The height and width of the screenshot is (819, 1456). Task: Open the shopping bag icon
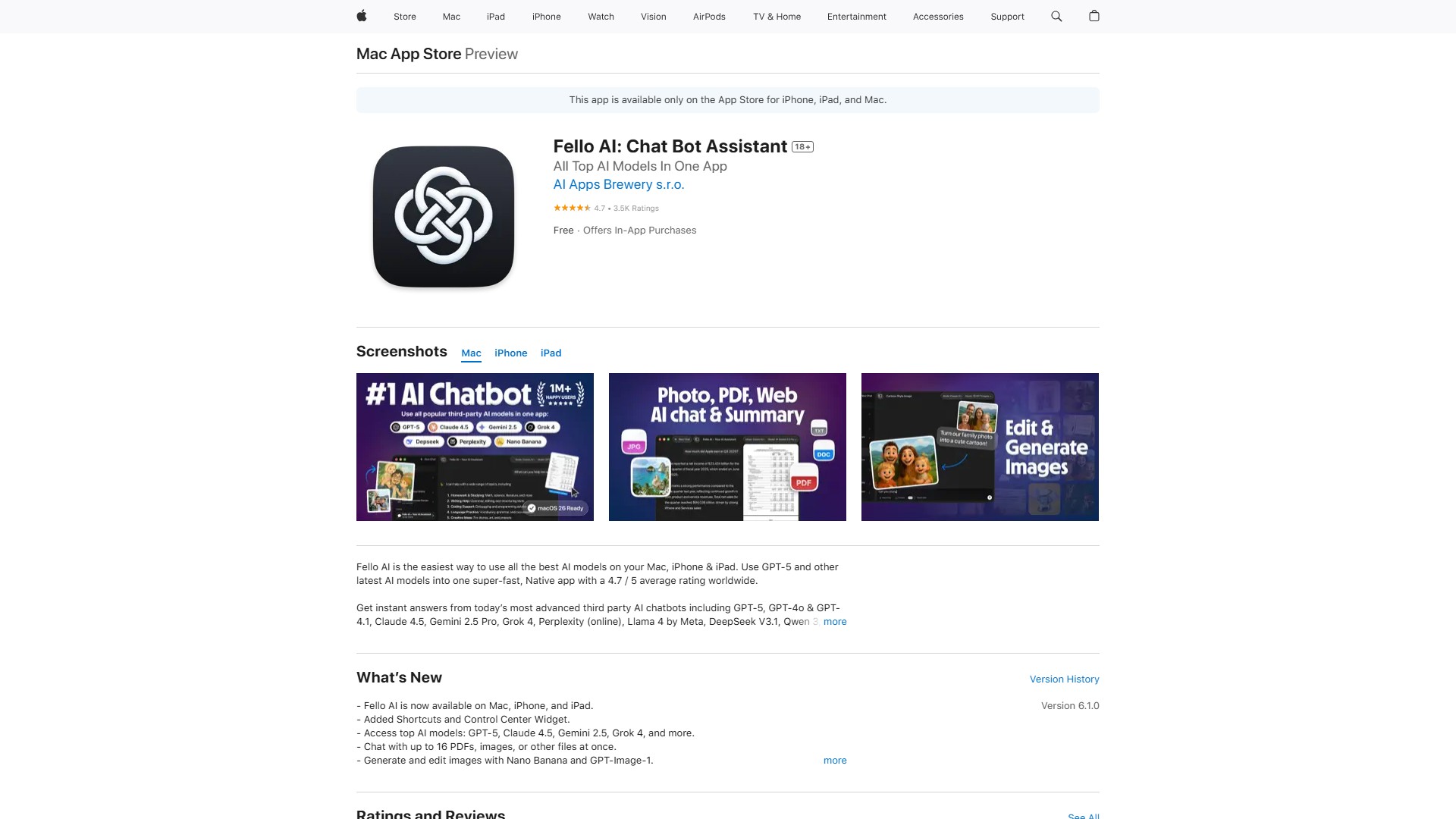point(1094,16)
